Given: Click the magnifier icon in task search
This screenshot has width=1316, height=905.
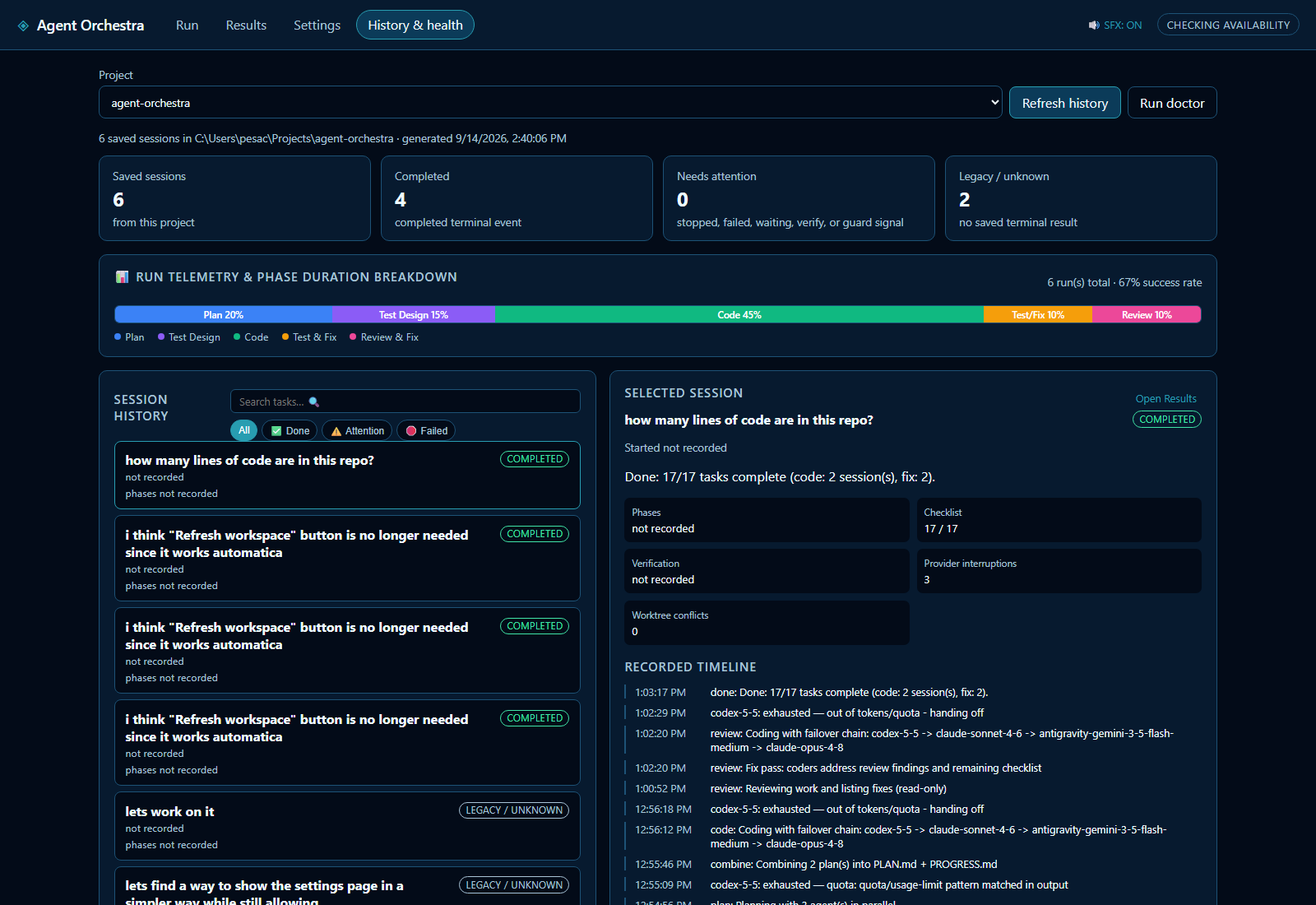Looking at the screenshot, I should click(x=313, y=401).
